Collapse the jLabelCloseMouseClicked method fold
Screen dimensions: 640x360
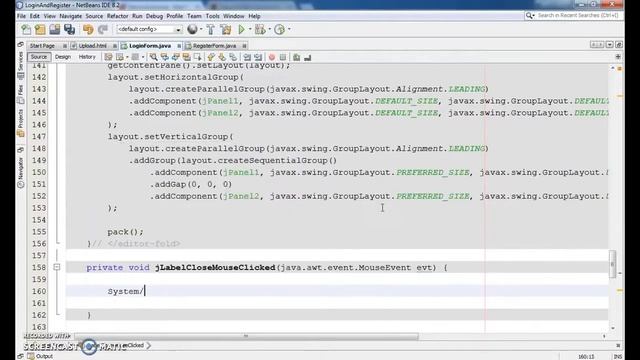tap(57, 267)
